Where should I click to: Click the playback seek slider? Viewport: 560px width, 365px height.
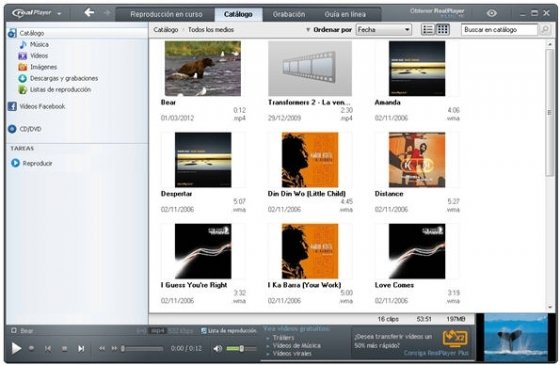point(142,348)
